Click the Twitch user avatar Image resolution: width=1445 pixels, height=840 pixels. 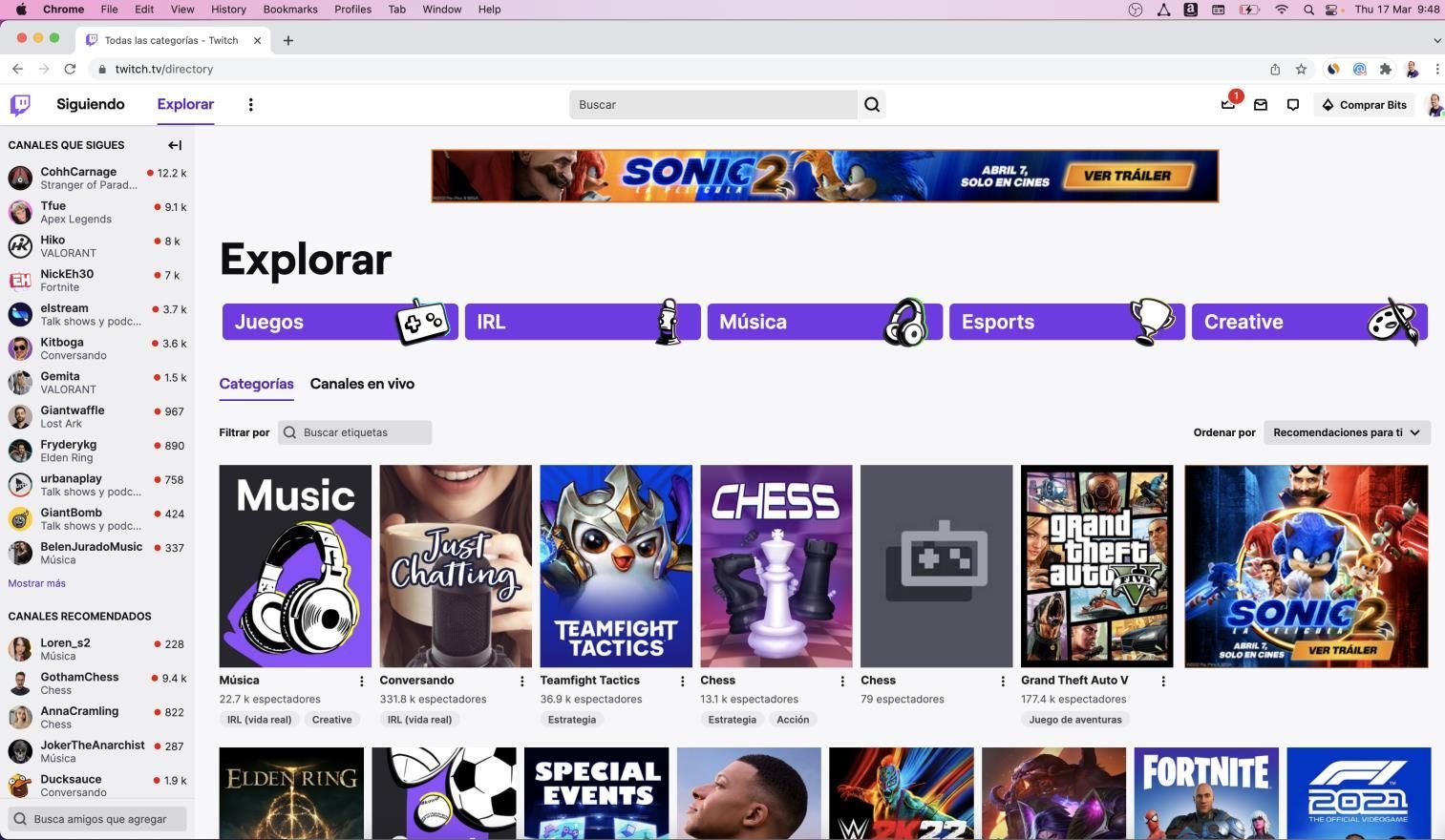[1434, 105]
